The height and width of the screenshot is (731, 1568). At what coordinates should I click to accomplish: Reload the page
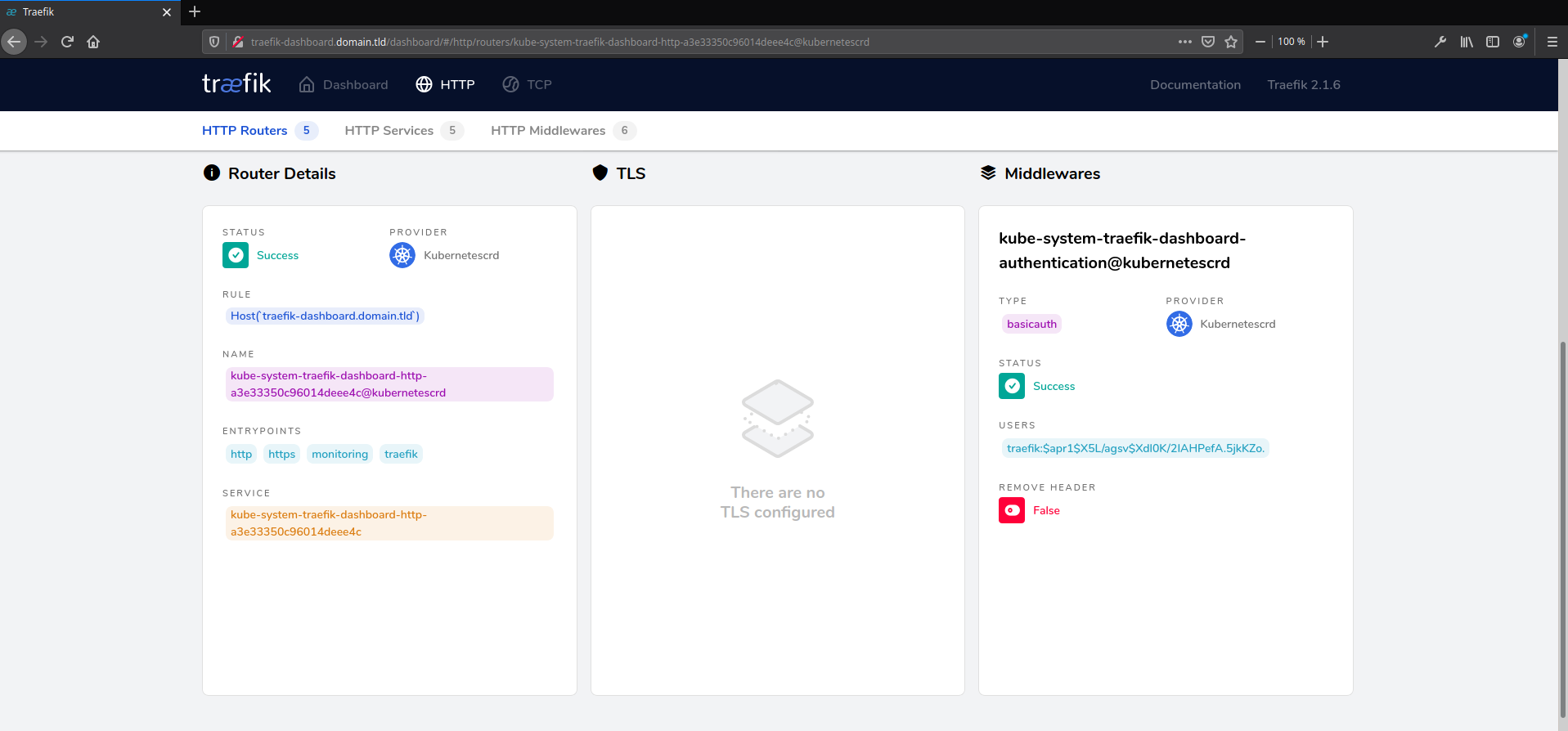(x=67, y=42)
